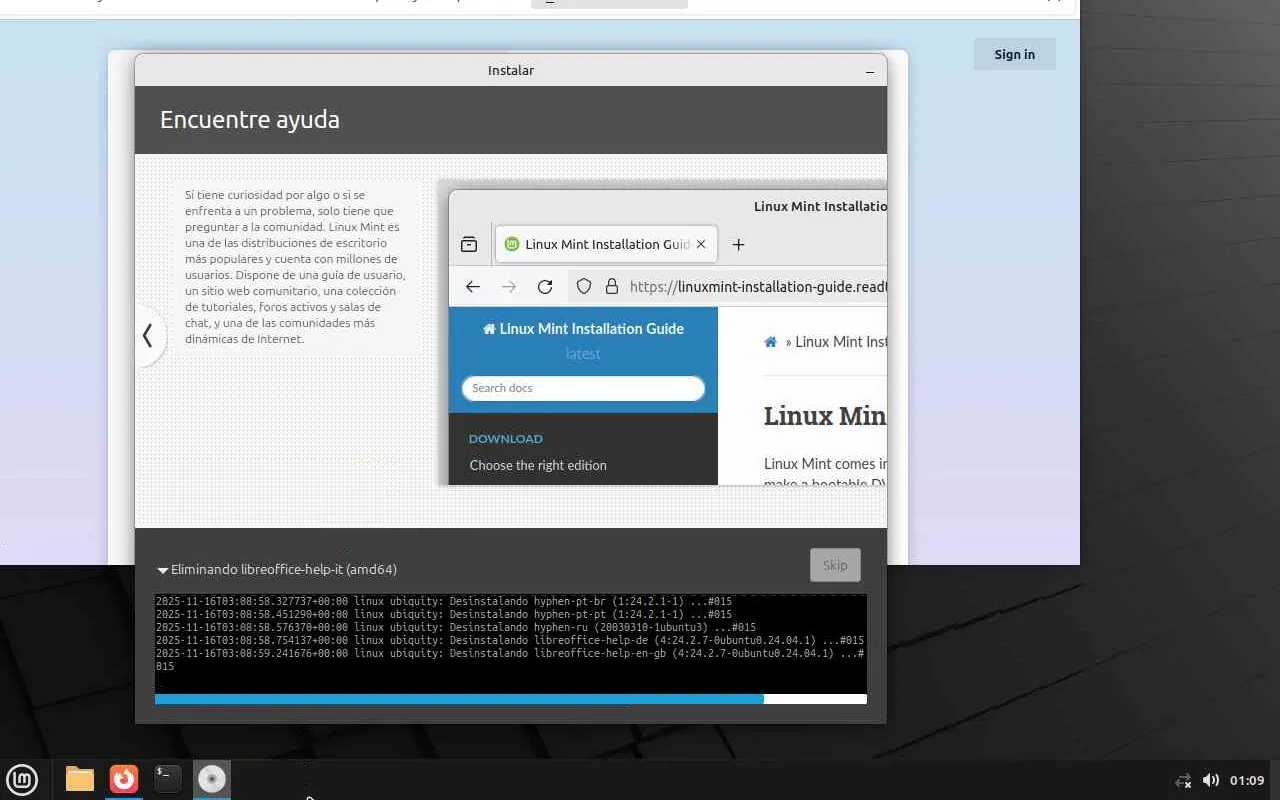Select the installer disc icon in the taskbar
This screenshot has height=800, width=1280.
pyautogui.click(x=212, y=779)
